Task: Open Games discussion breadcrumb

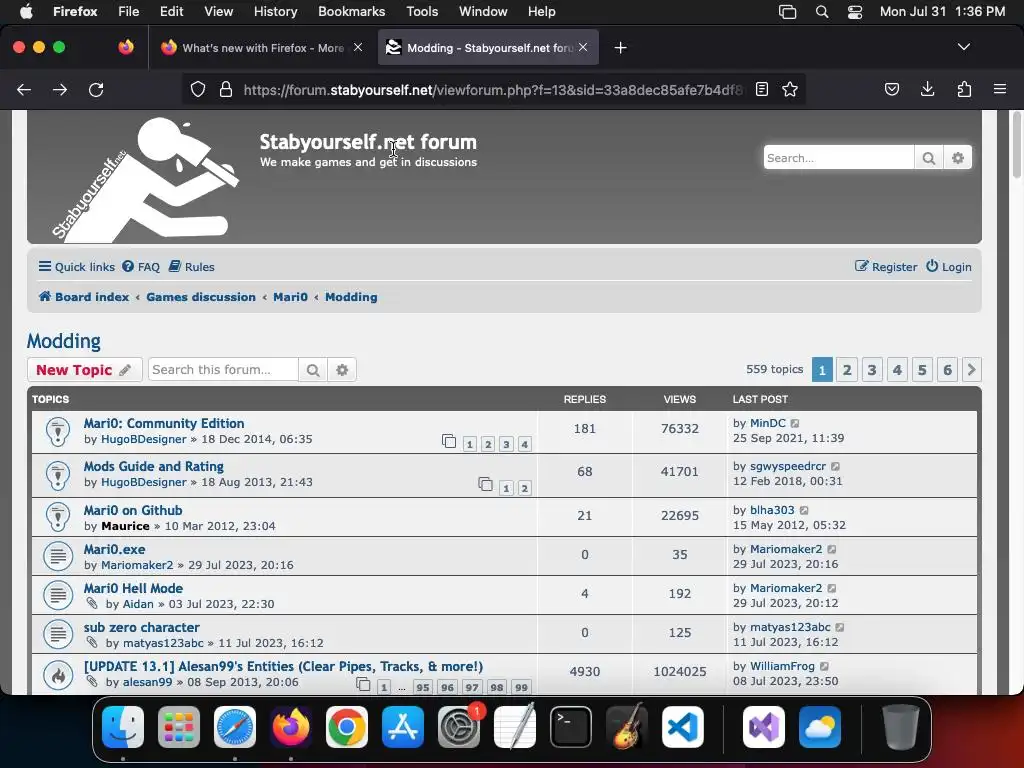Action: (201, 296)
